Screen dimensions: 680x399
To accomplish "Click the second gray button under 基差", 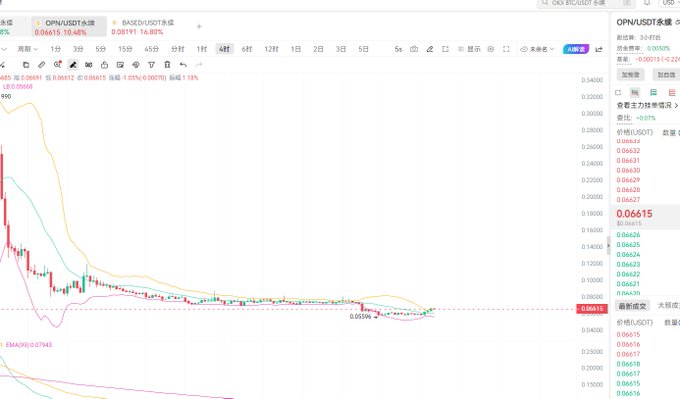I will [x=666, y=75].
